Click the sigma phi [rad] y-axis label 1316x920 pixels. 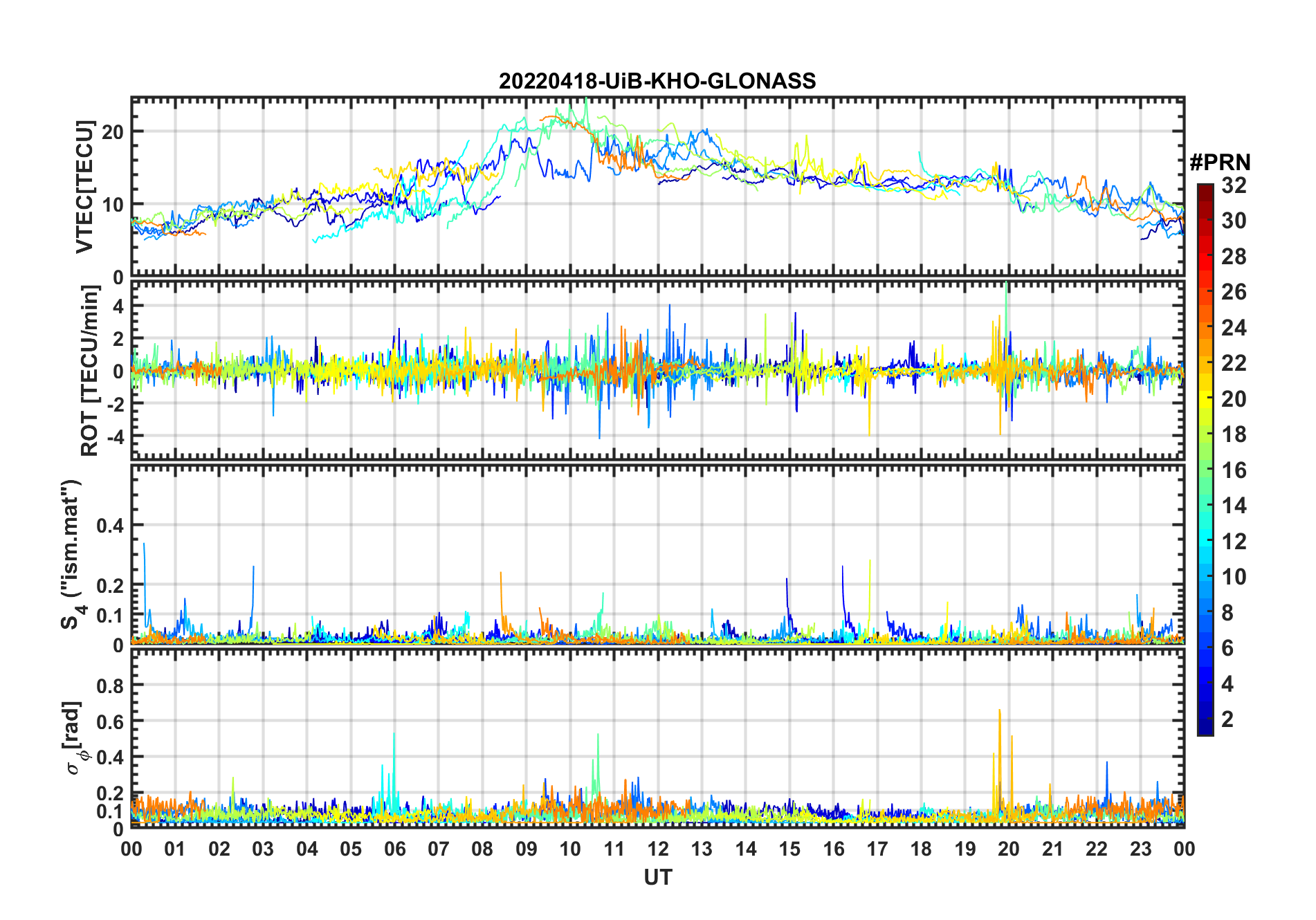point(75,738)
